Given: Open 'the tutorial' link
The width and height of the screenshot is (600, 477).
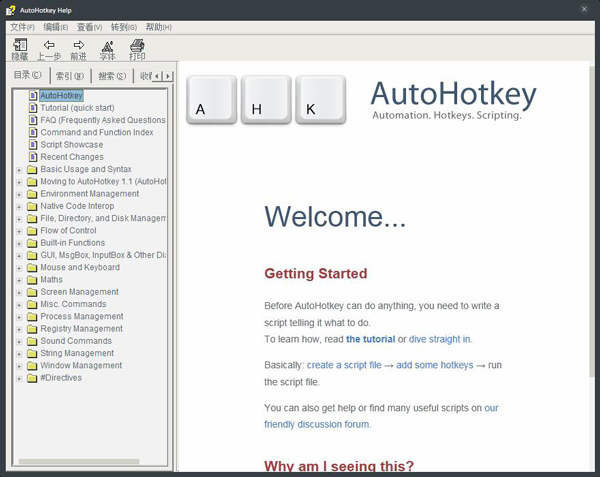Looking at the screenshot, I should (370, 339).
